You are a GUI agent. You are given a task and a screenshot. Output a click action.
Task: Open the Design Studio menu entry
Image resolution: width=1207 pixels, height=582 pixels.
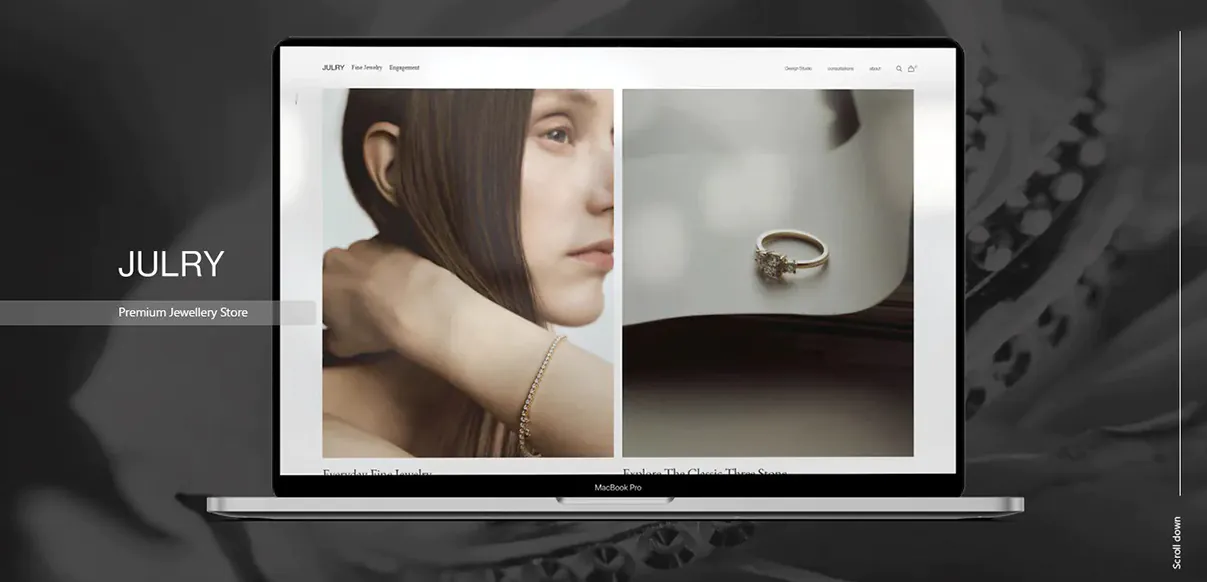click(x=797, y=68)
